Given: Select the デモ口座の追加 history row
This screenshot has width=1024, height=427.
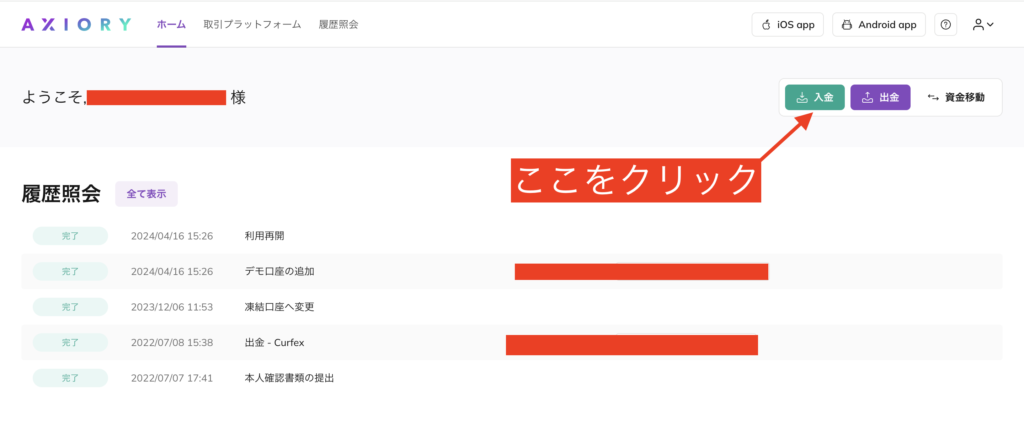Looking at the screenshot, I should (x=511, y=271).
